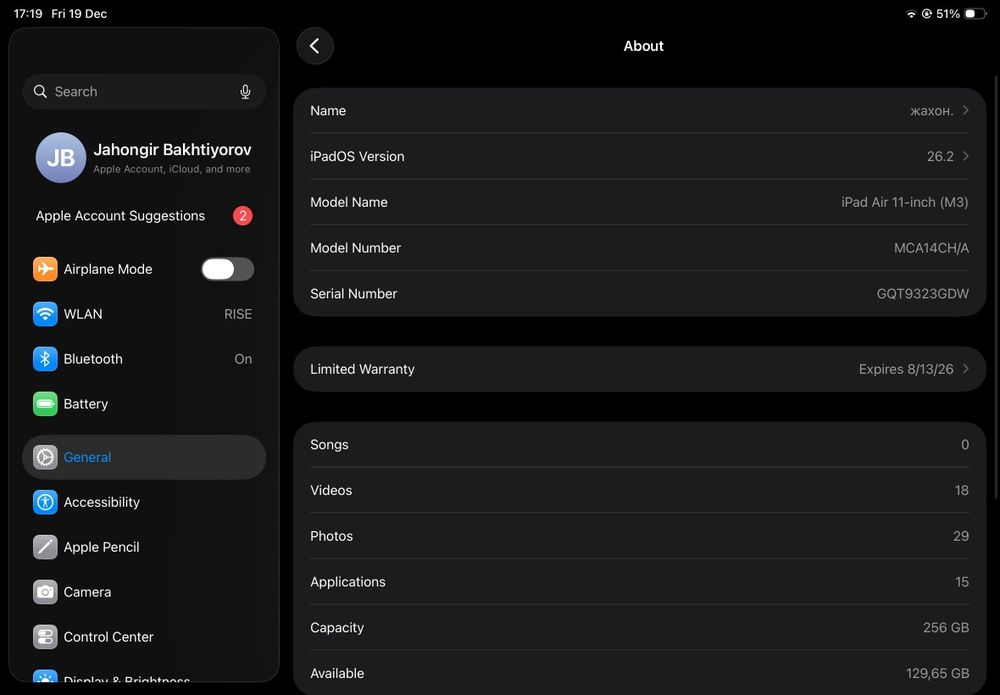Image resolution: width=1000 pixels, height=695 pixels.
Task: Tap the Name row label
Action: pyautogui.click(x=328, y=110)
